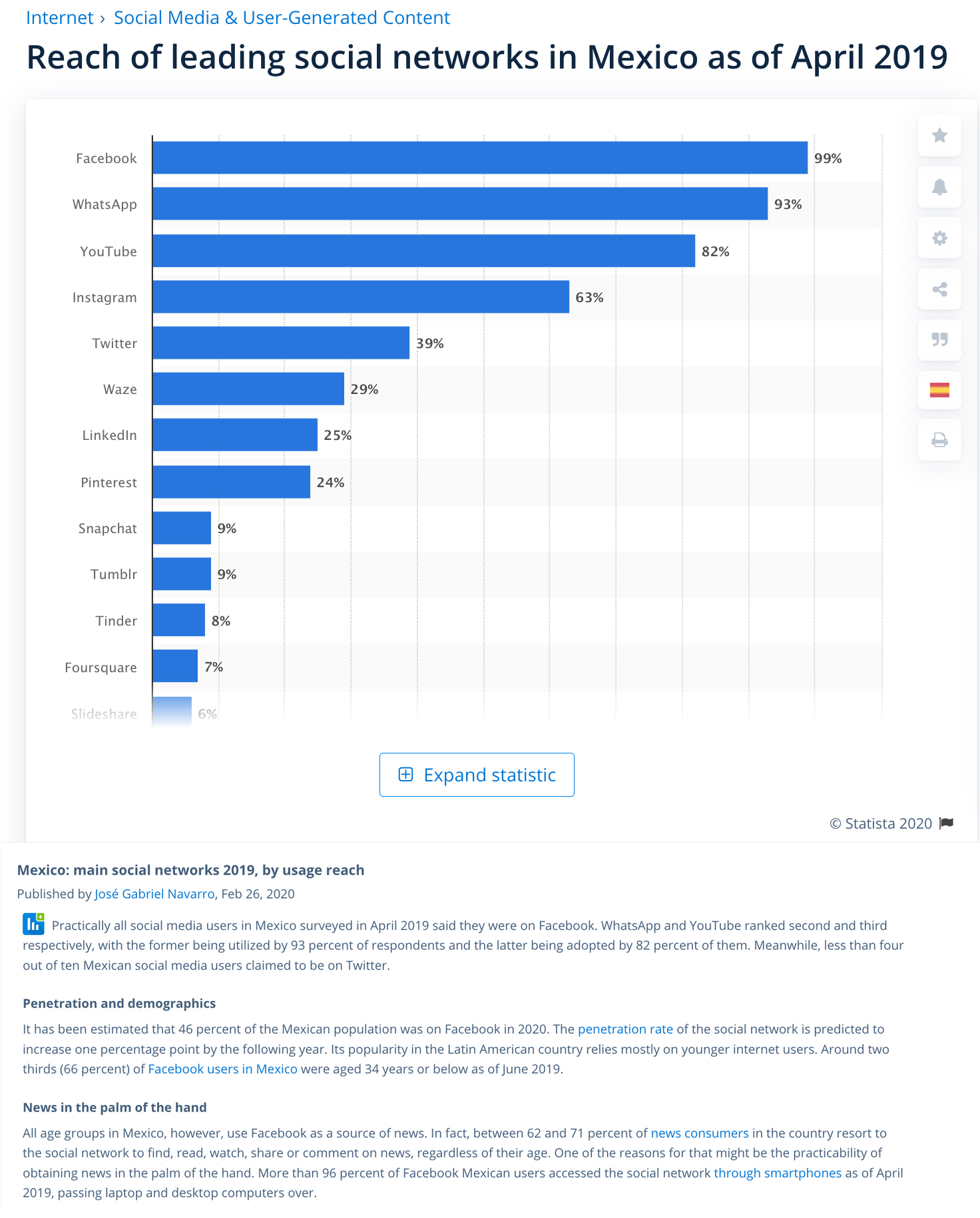Follow the penetration rate link
This screenshot has height=1218, width=980.
coord(625,1029)
